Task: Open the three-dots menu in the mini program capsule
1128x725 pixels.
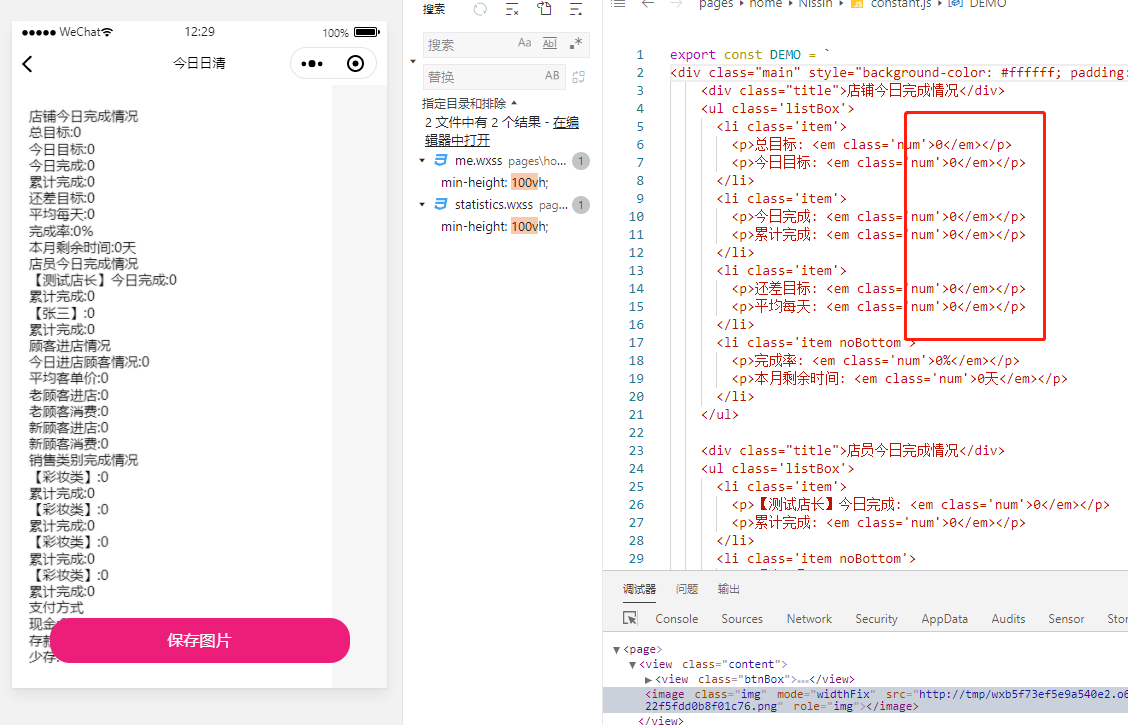Action: (311, 64)
